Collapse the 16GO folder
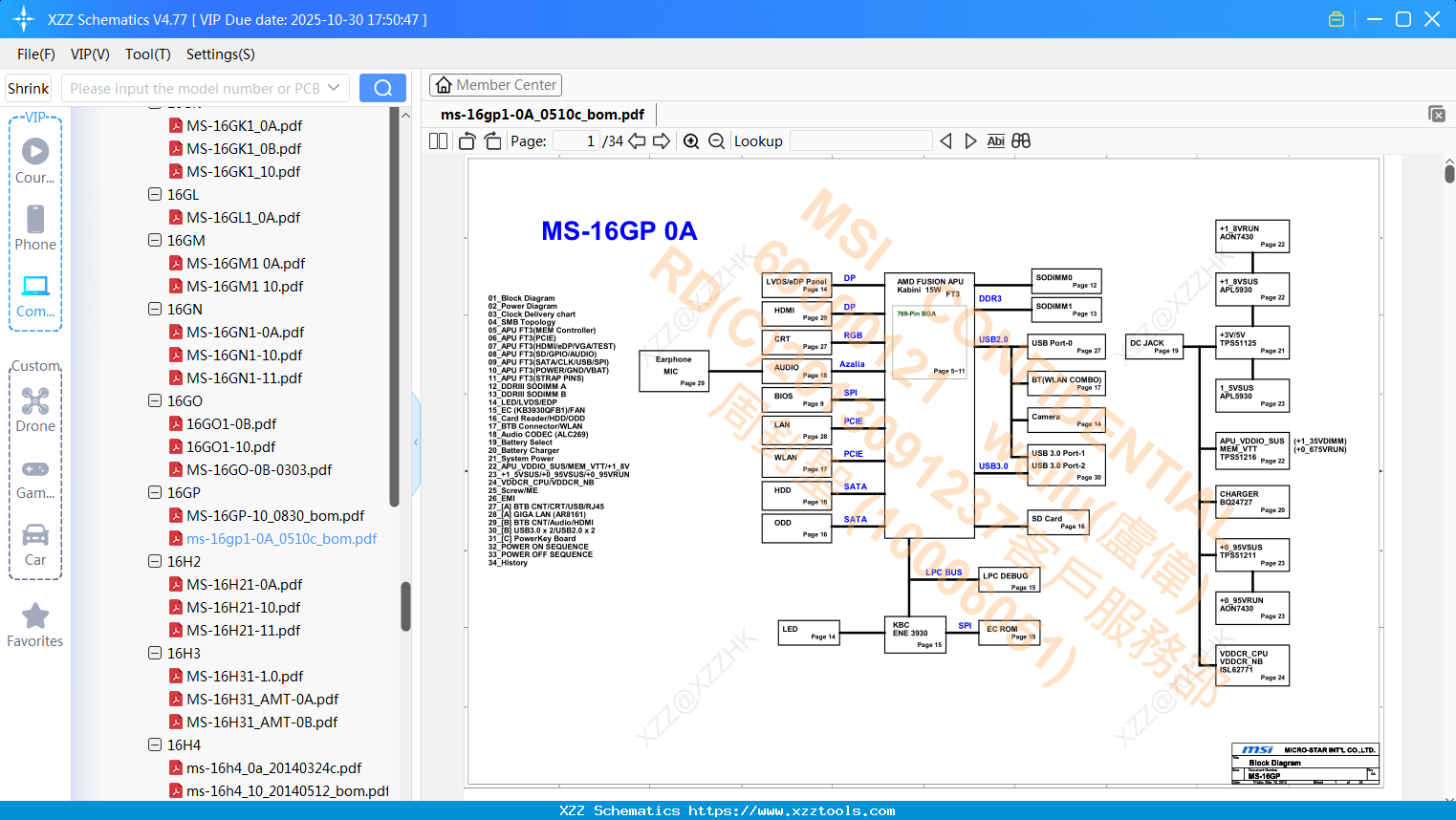 tap(155, 400)
